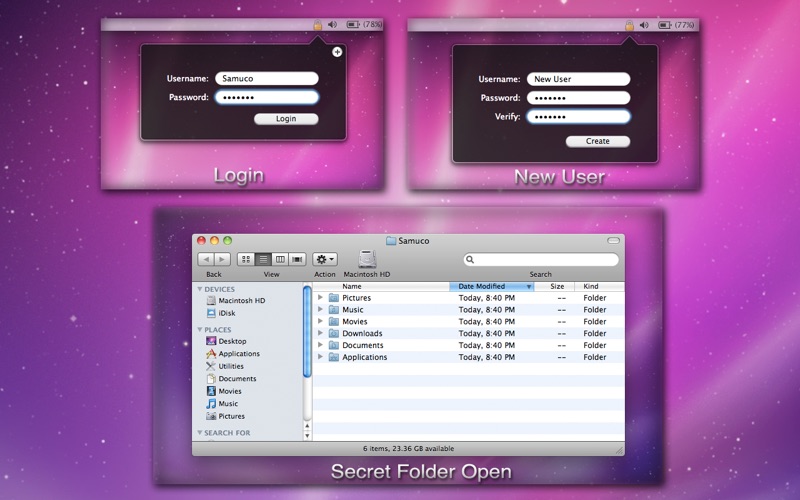The height and width of the screenshot is (500, 800).
Task: Click sidebar scroll up arrow
Action: 307,426
